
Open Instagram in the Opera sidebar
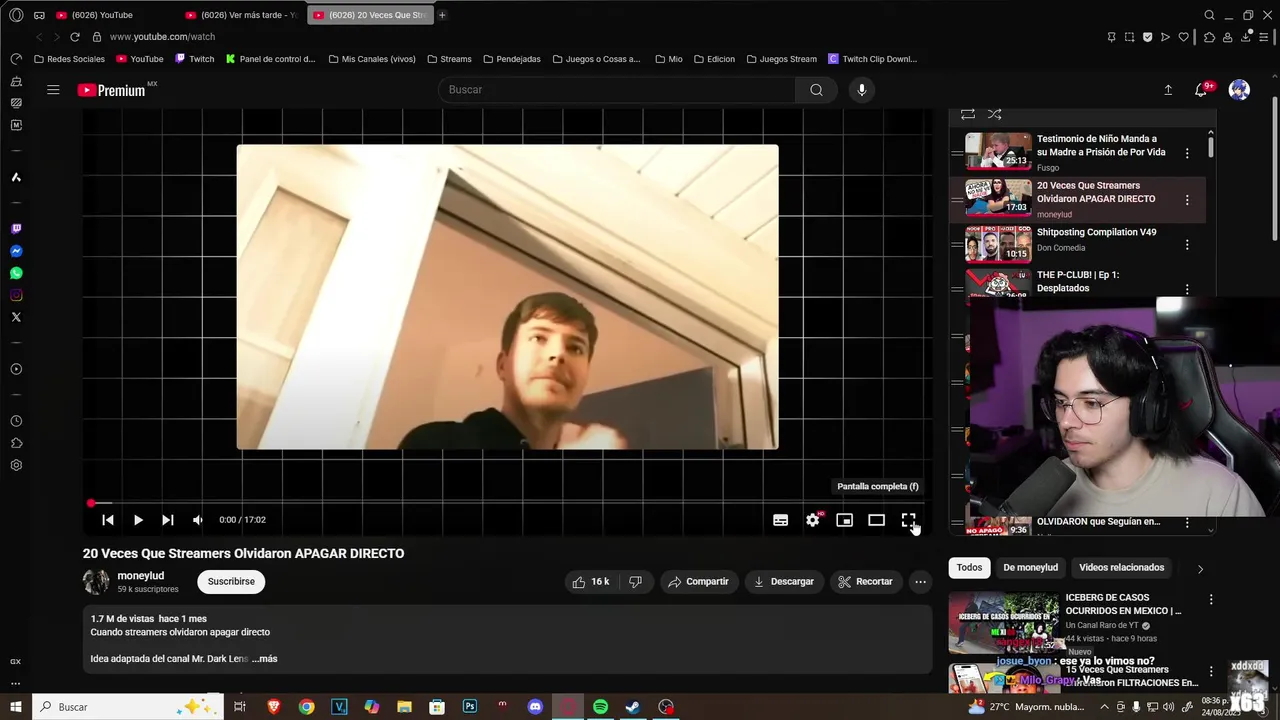16,295
